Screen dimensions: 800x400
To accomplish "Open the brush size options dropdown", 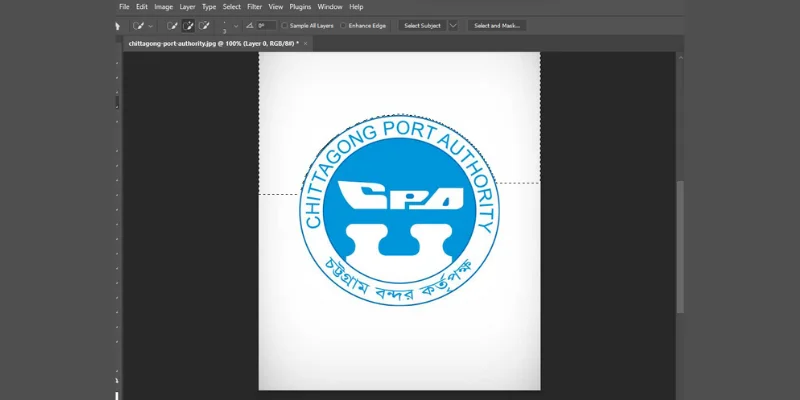I will tap(236, 26).
